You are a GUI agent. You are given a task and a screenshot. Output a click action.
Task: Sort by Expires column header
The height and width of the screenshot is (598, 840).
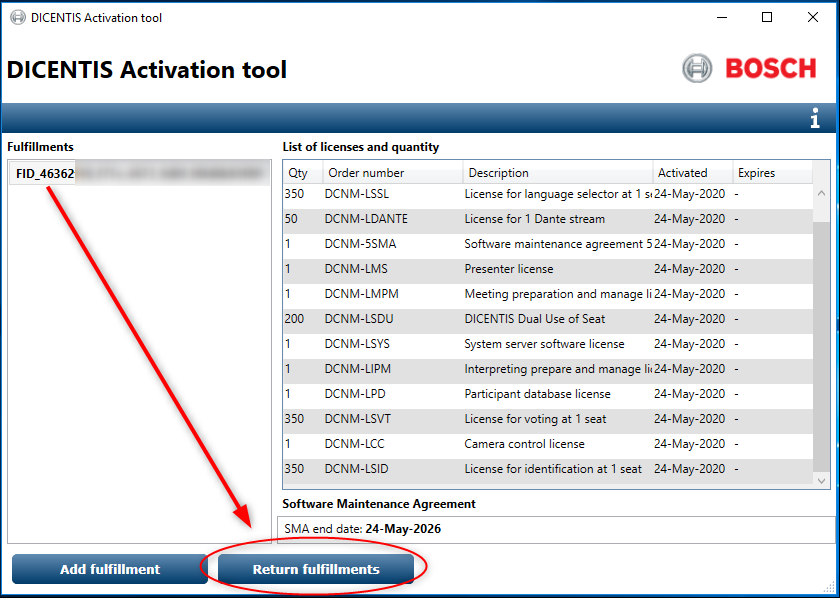tap(772, 173)
